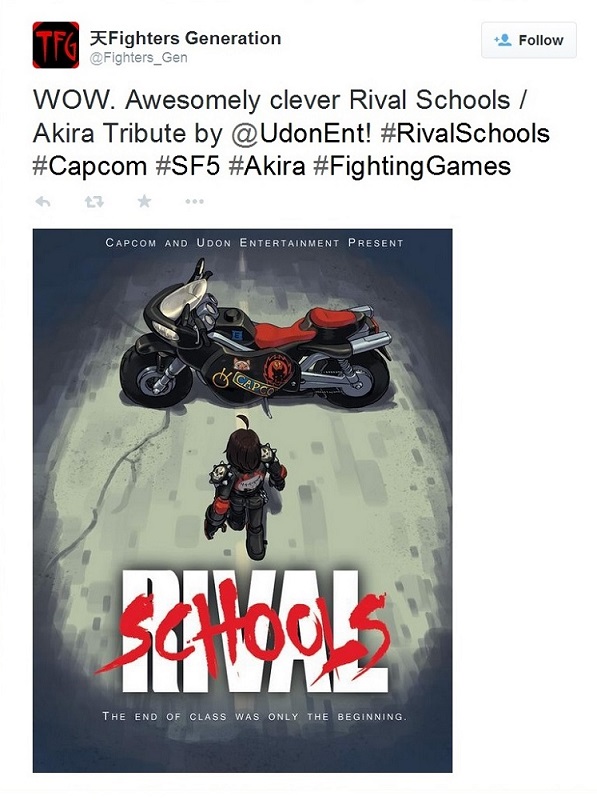Viewport: 597px width, 800px height.
Task: Reply to this tweet using arrow icon
Action: click(x=43, y=202)
